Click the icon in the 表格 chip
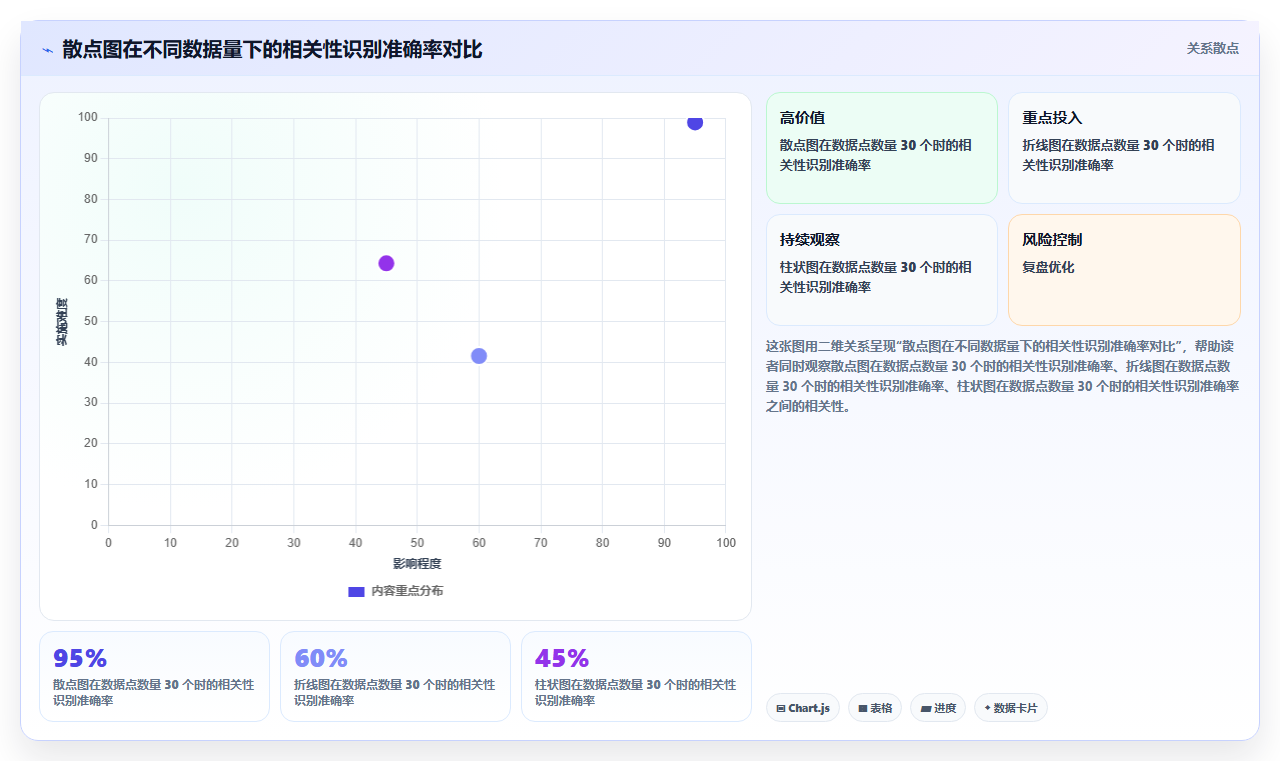The image size is (1280, 761). [x=863, y=709]
